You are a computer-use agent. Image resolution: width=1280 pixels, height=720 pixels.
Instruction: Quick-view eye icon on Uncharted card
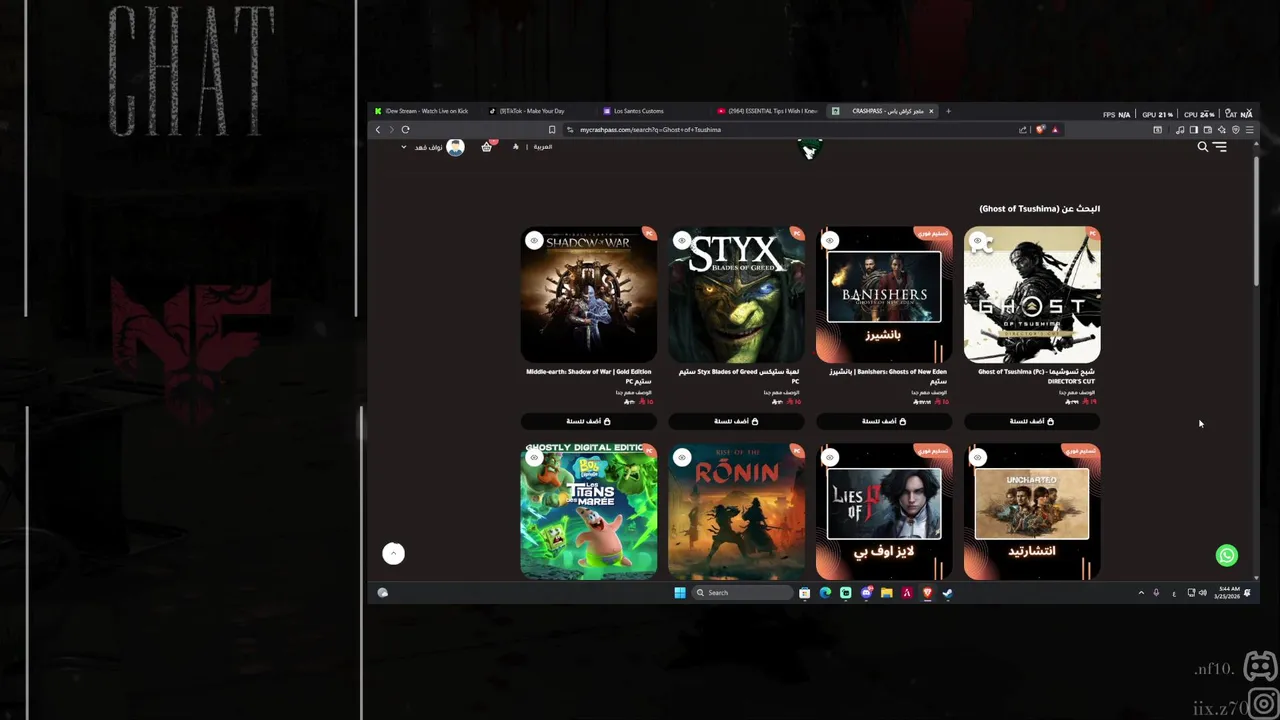(977, 458)
